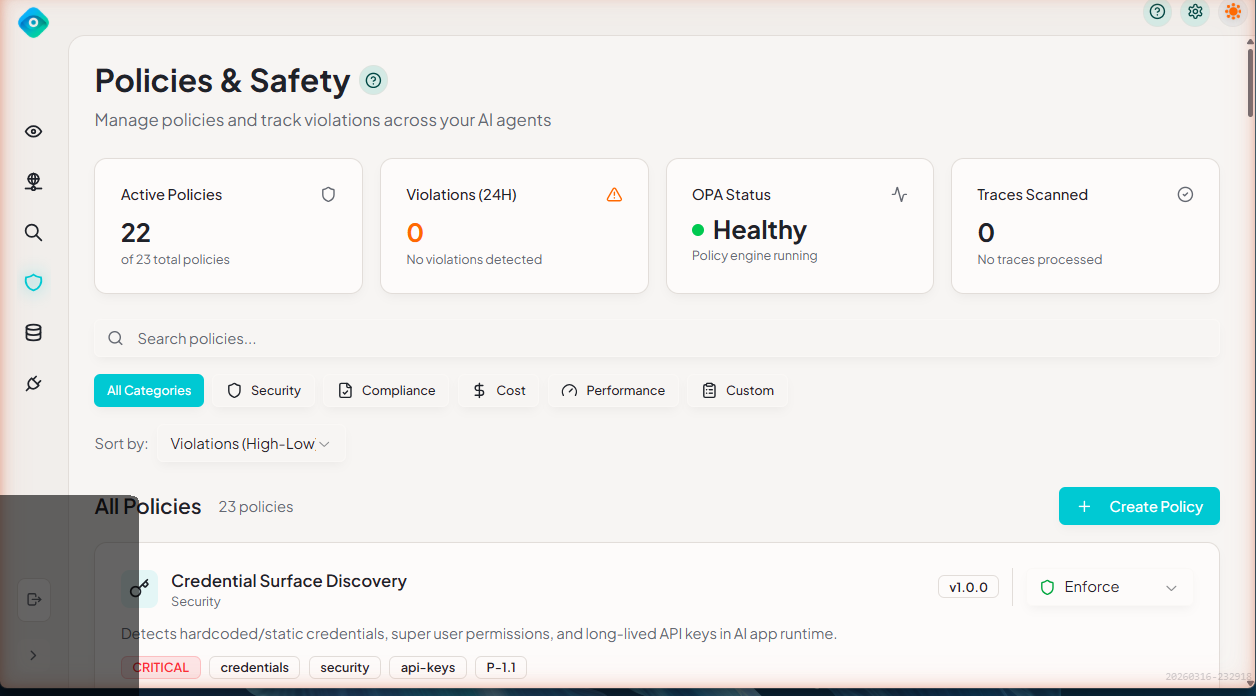
Task: Expand the sidebar with the chevron arrow
Action: point(33,655)
